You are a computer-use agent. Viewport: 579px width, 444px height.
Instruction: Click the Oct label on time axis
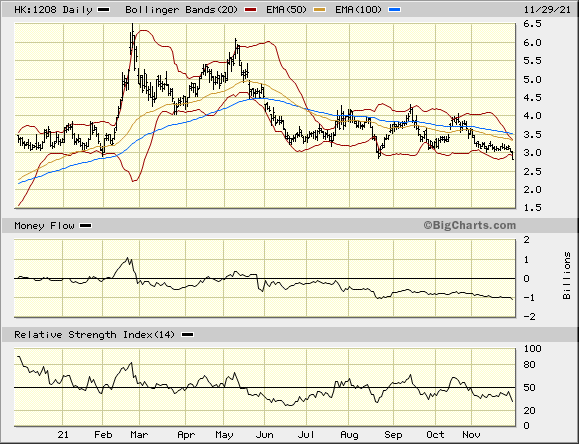click(x=435, y=434)
